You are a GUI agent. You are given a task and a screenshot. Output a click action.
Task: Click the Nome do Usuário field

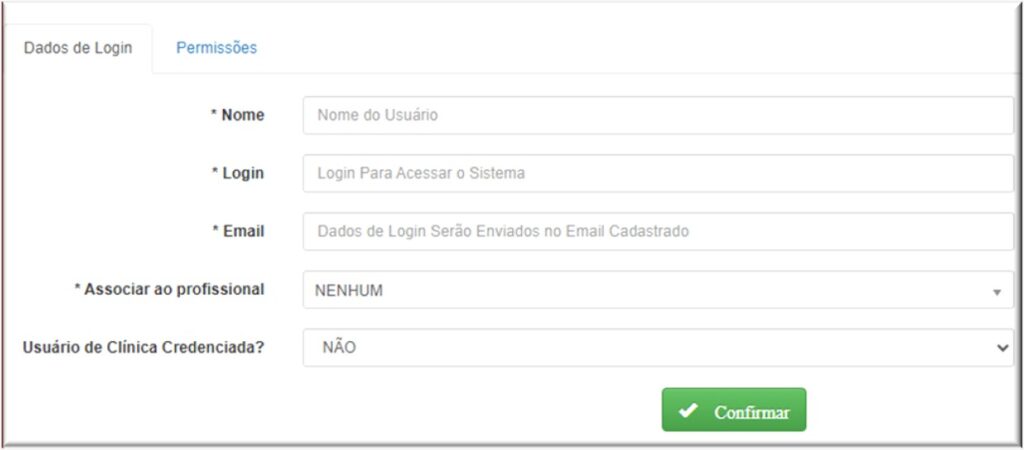coord(658,115)
